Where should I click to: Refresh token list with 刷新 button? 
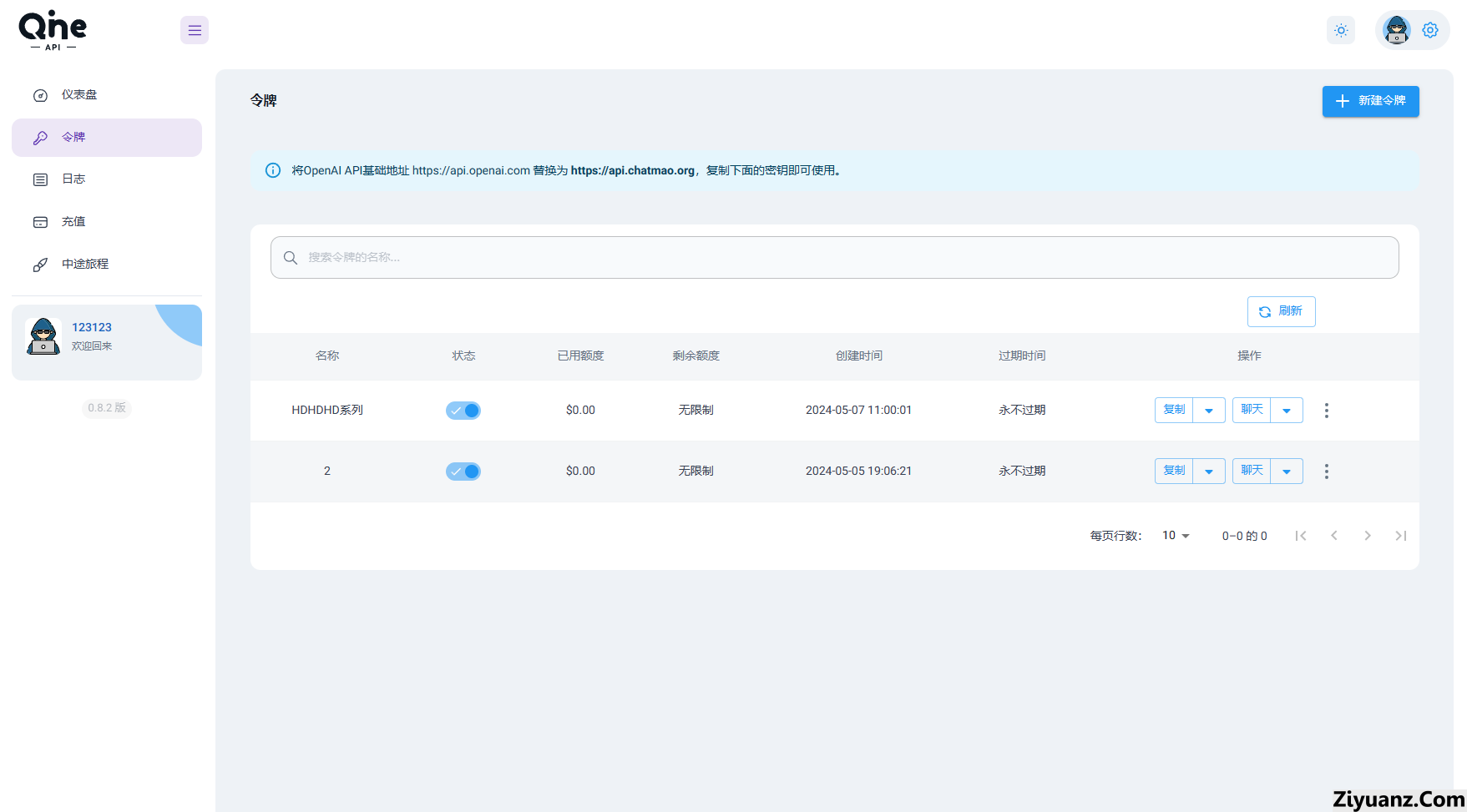(x=1281, y=311)
